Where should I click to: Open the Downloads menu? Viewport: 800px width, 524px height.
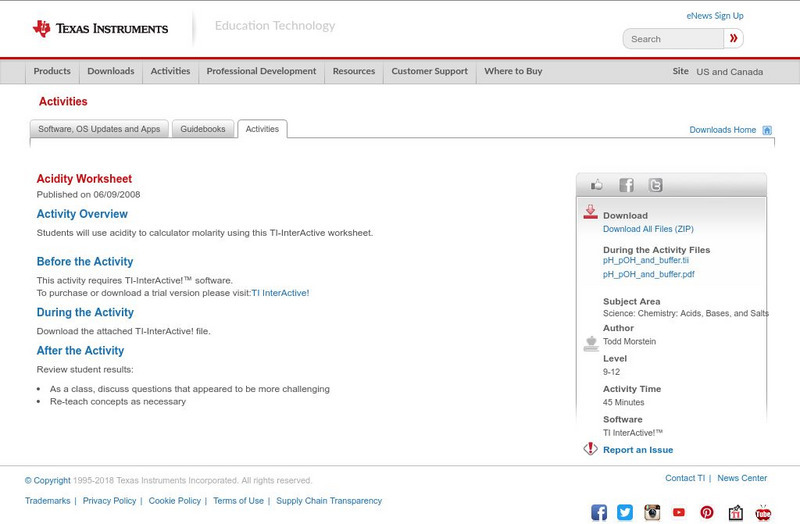pyautogui.click(x=111, y=71)
